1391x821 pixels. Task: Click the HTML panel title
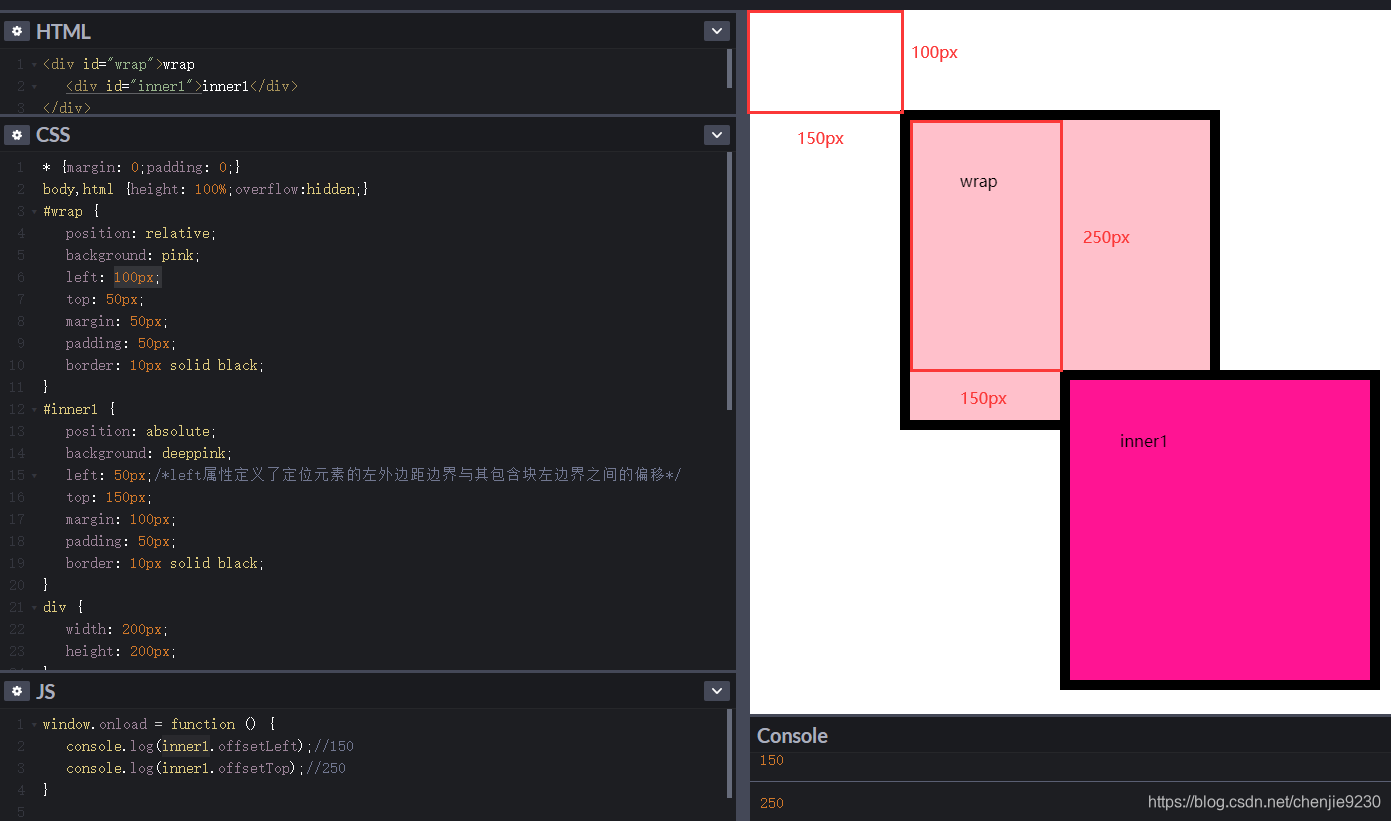click(63, 32)
